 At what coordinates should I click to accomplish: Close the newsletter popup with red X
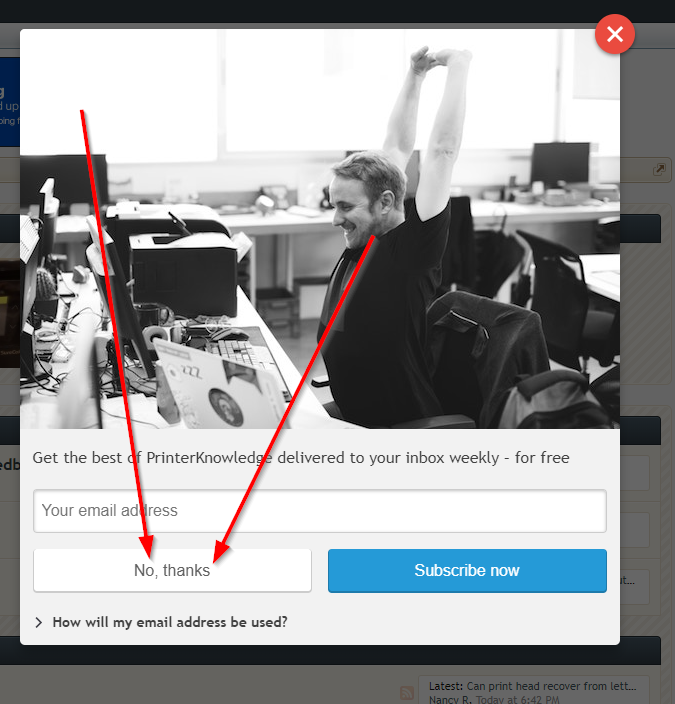614,34
